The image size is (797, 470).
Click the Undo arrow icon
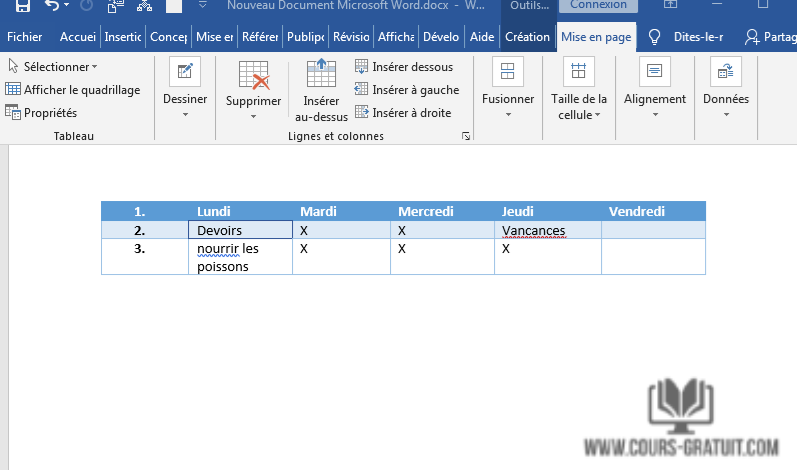[x=52, y=6]
